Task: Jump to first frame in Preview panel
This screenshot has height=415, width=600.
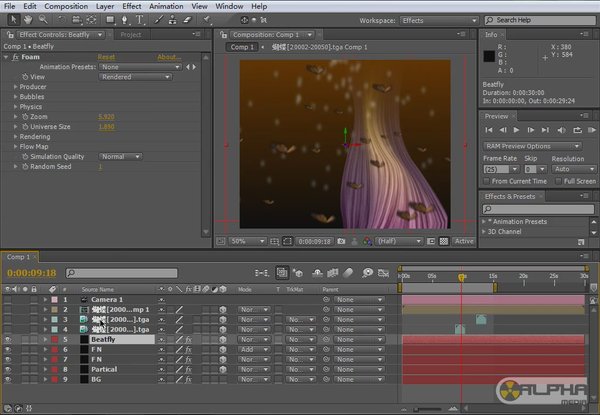Action: [490, 130]
